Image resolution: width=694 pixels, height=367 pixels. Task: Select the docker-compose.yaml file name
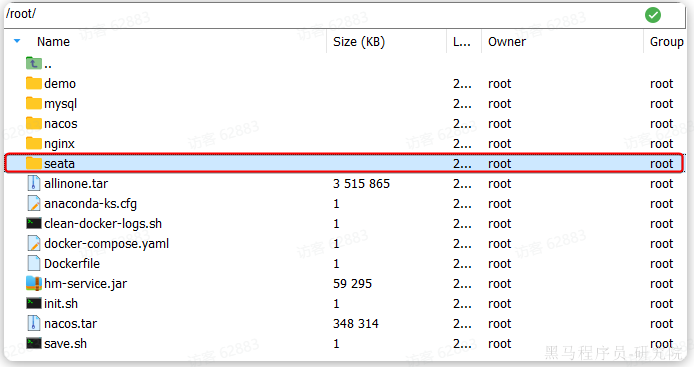coord(106,244)
